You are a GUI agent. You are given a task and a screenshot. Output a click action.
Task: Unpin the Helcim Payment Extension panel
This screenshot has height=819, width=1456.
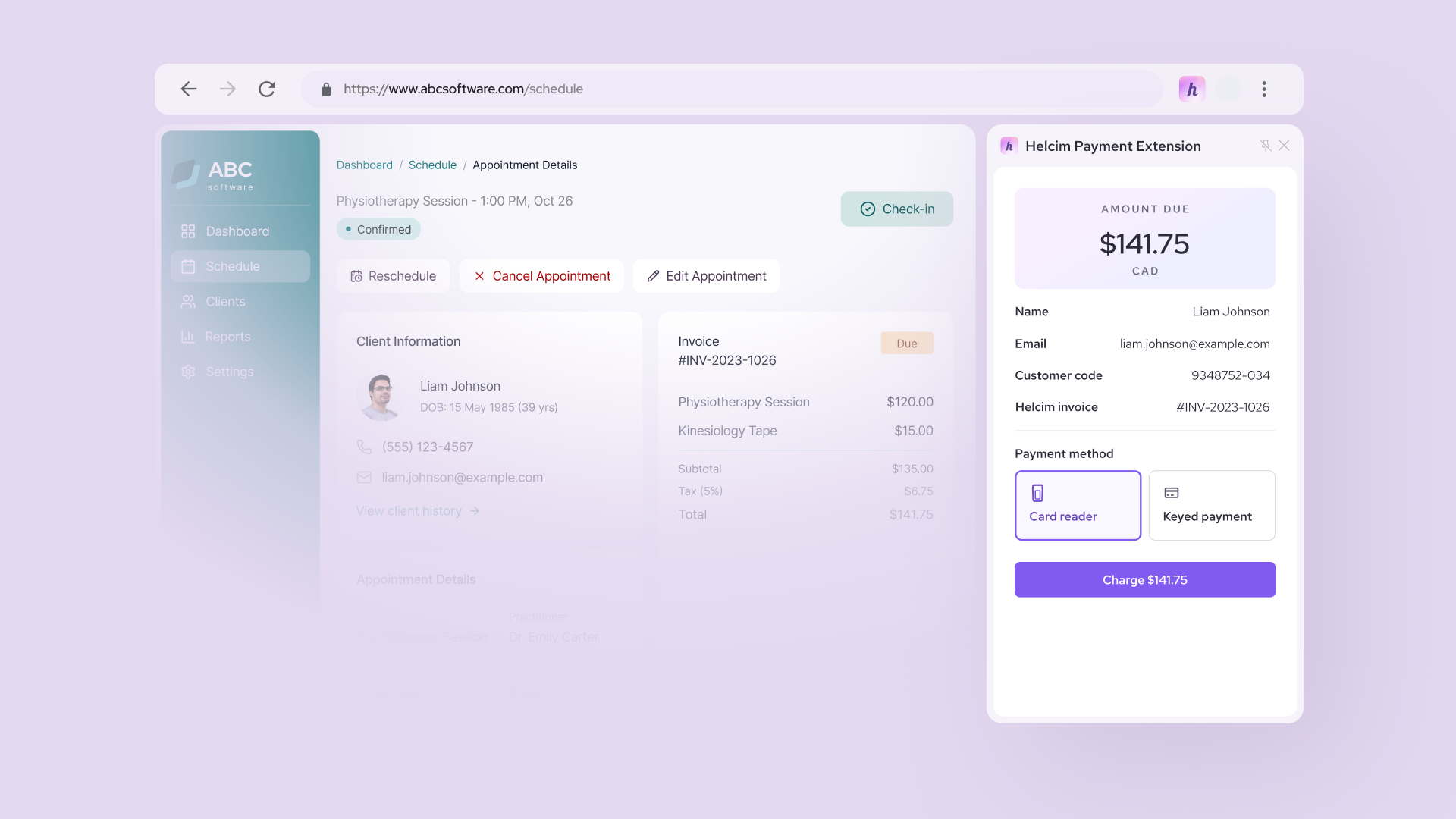coord(1266,145)
